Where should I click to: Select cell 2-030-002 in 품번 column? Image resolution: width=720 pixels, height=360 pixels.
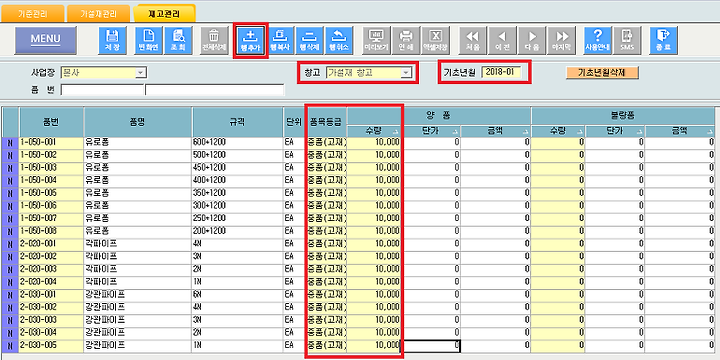[51, 307]
